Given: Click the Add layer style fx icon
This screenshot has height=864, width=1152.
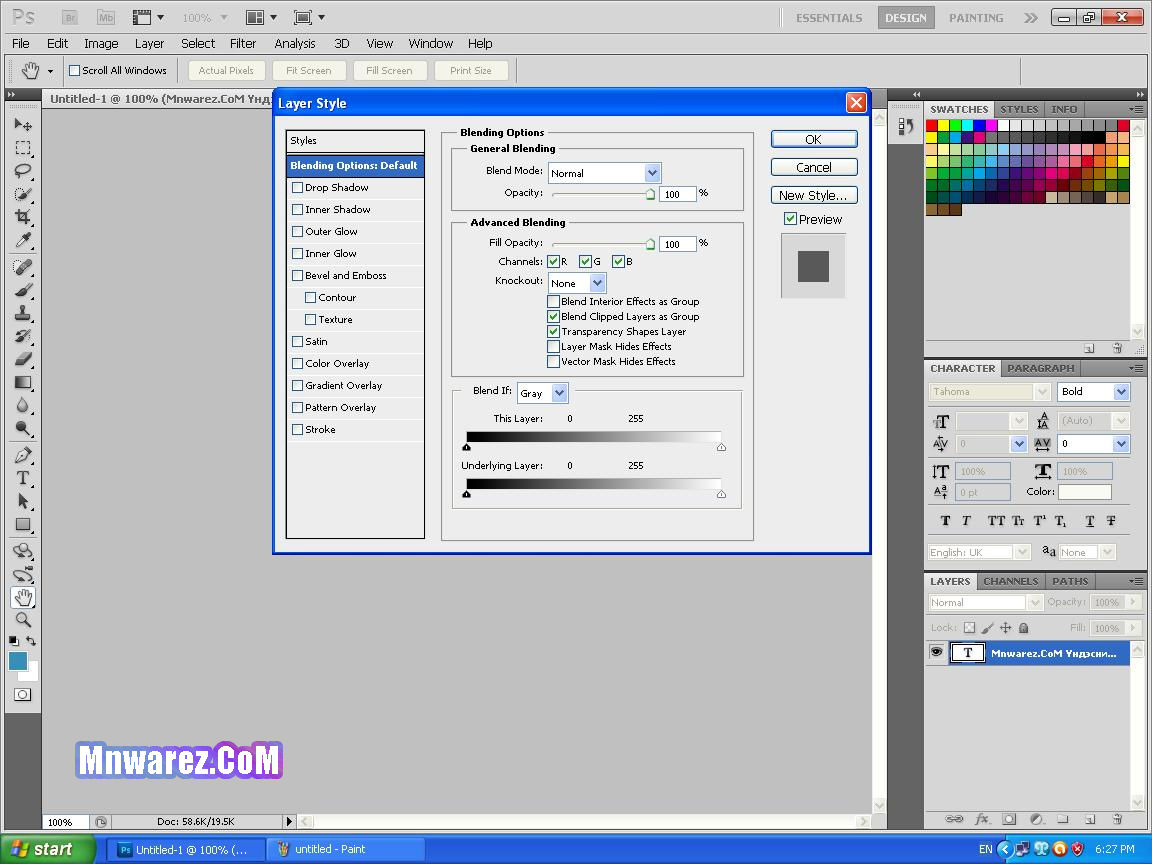Looking at the screenshot, I should [982, 818].
